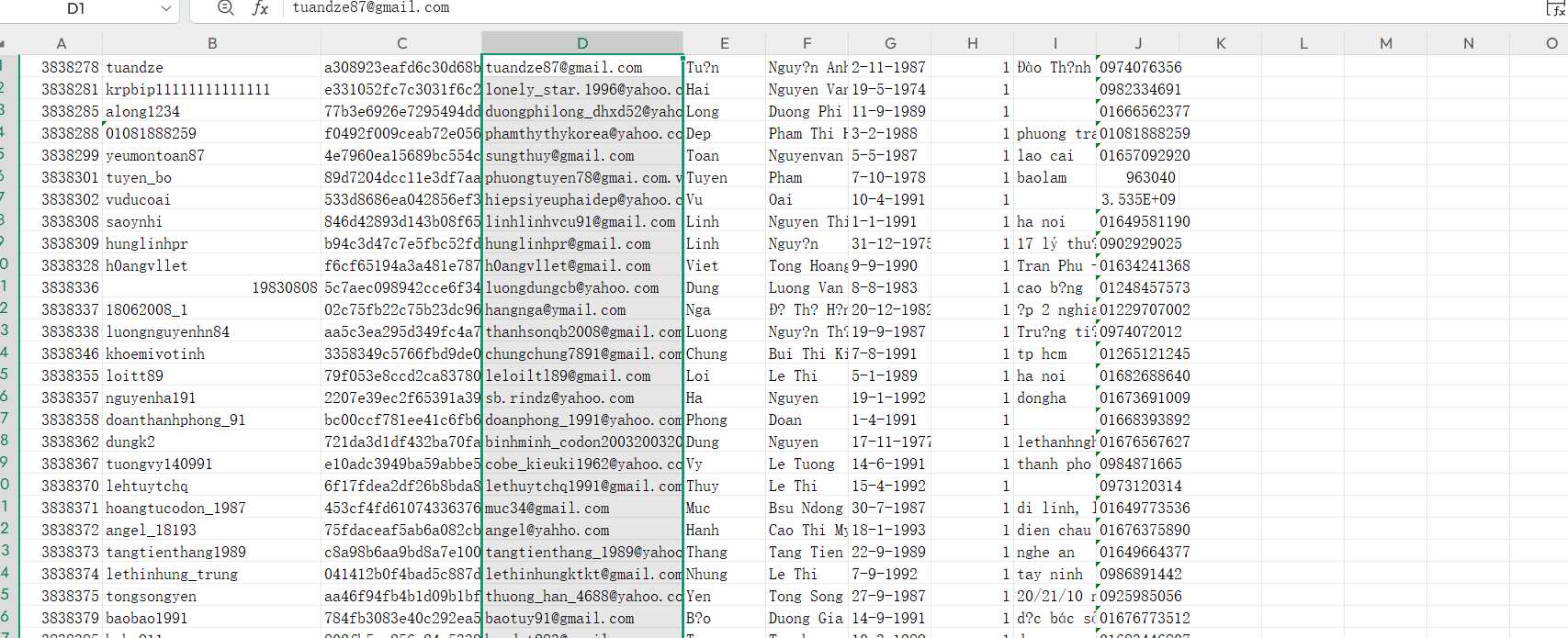This screenshot has height=638, width=1568.
Task: Select the cell showing 3.535E+09
Action: [x=1138, y=199]
